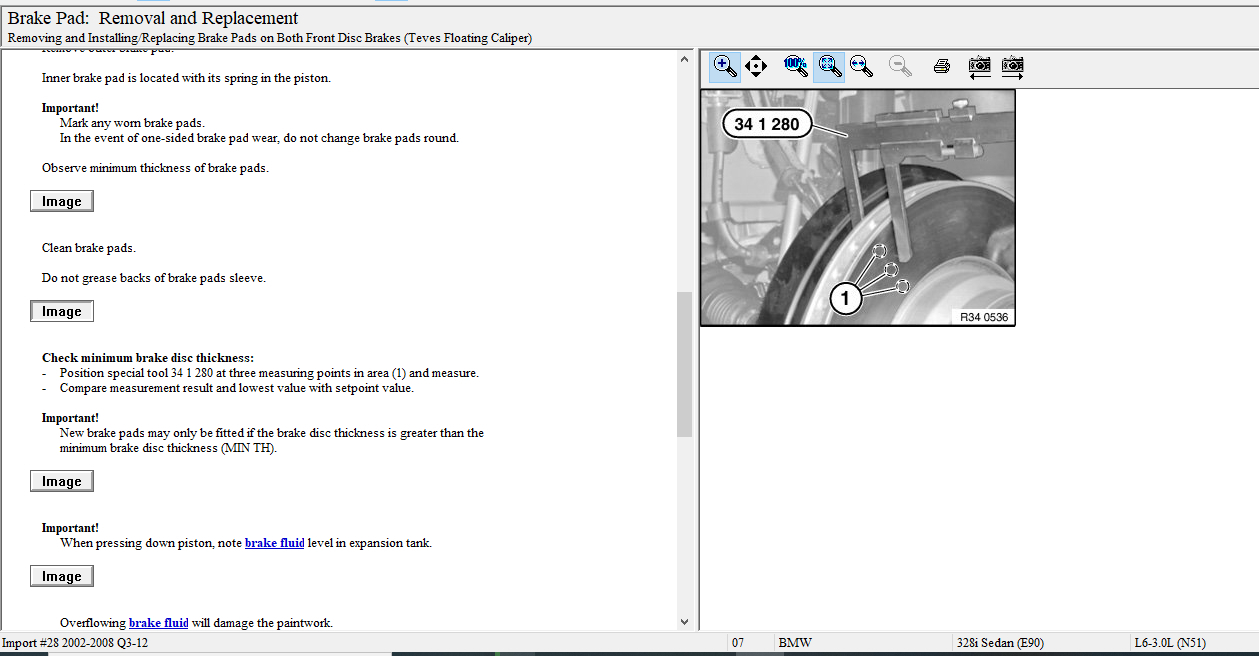Click the fit image to window icon
This screenshot has width=1259, height=656.
tap(829, 67)
